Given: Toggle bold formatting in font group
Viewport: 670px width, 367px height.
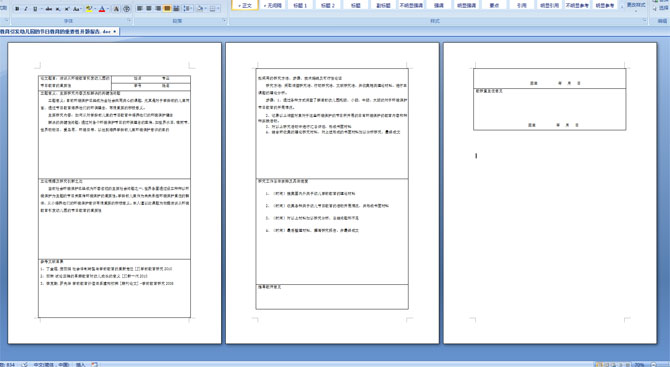Looking at the screenshot, I should (x=17, y=9).
